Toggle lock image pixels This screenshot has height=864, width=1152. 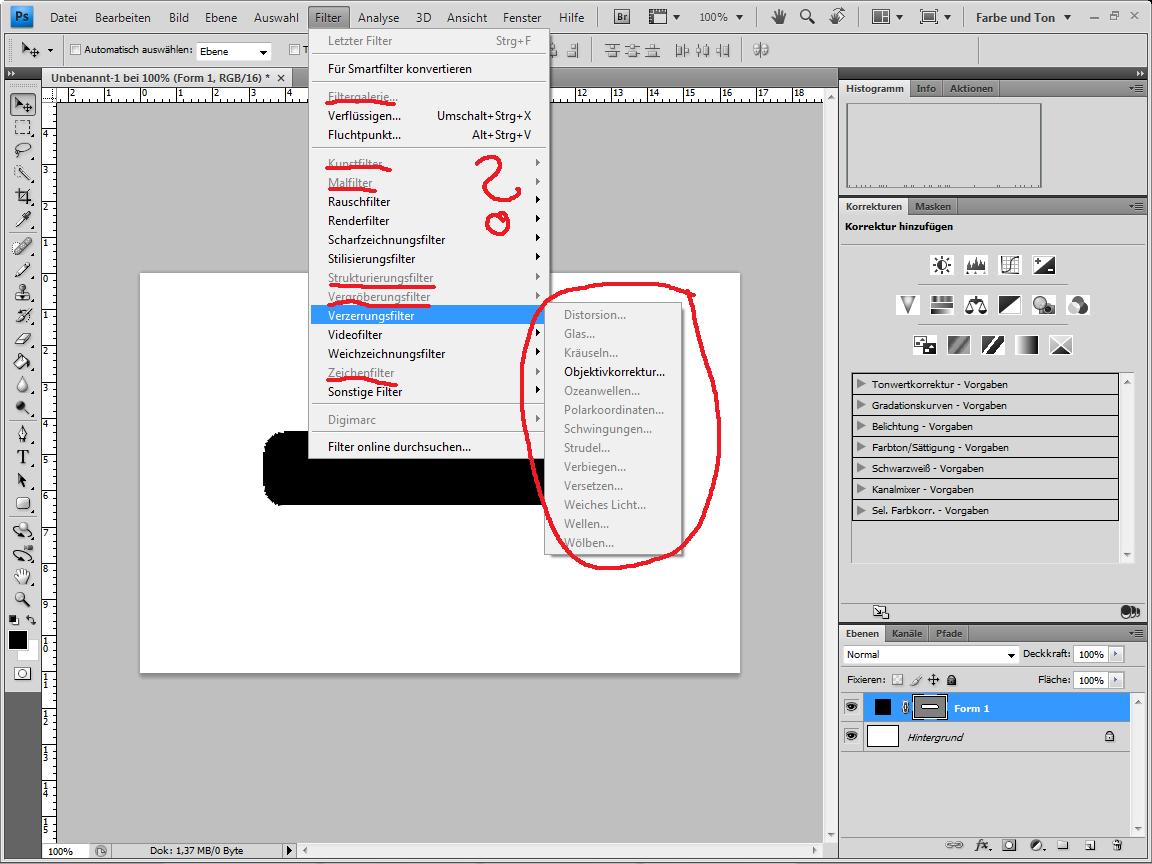click(x=916, y=680)
